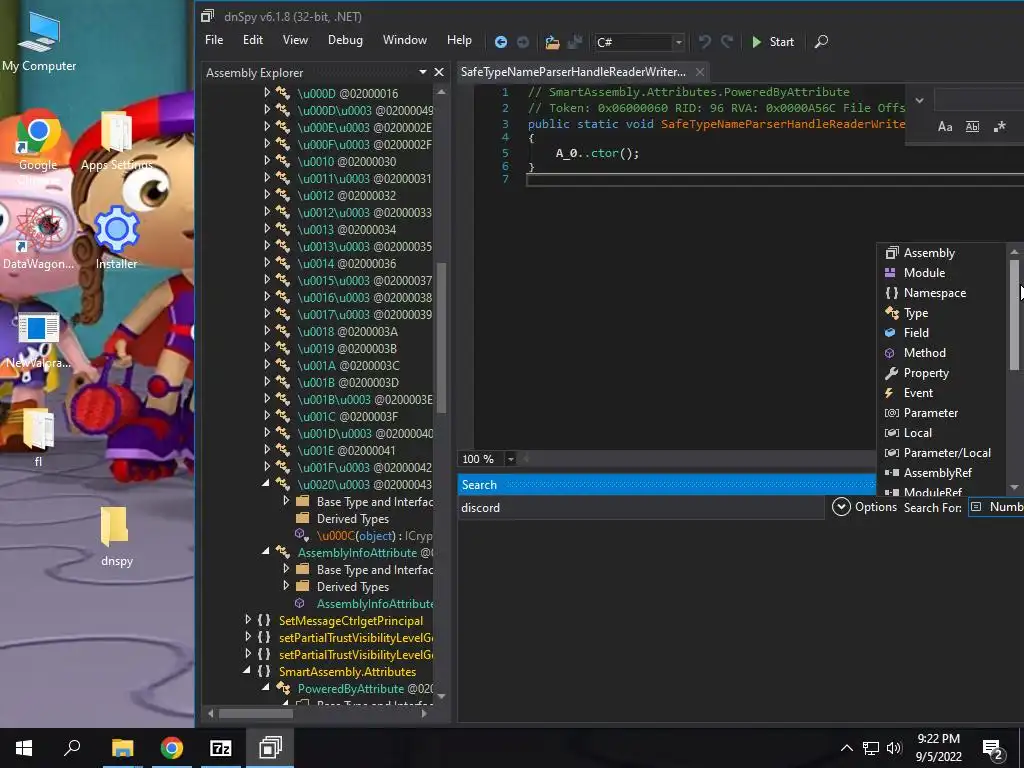Open the Search For combo box
The image size is (1024, 768).
click(x=995, y=507)
